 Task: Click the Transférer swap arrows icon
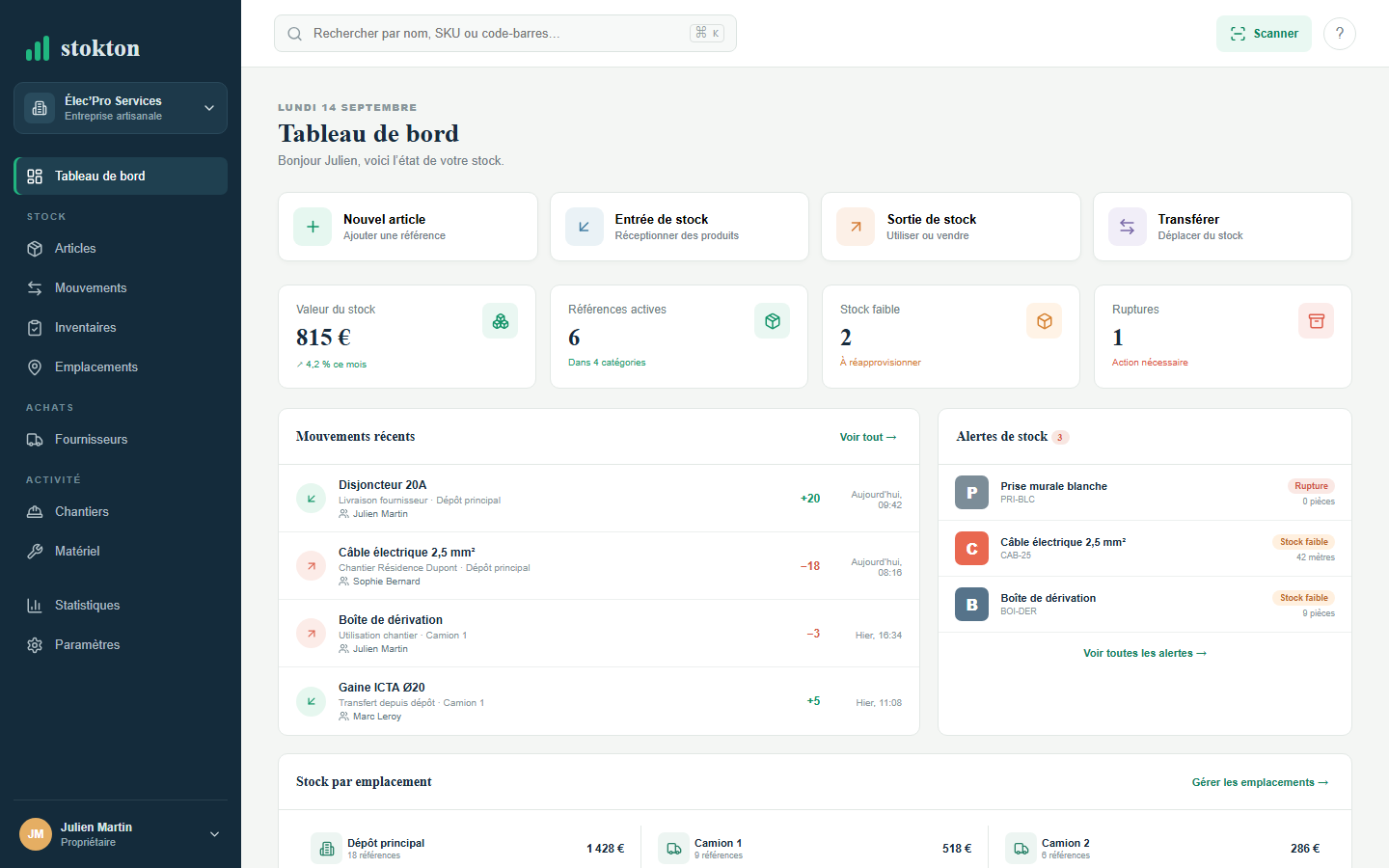pyautogui.click(x=1127, y=227)
